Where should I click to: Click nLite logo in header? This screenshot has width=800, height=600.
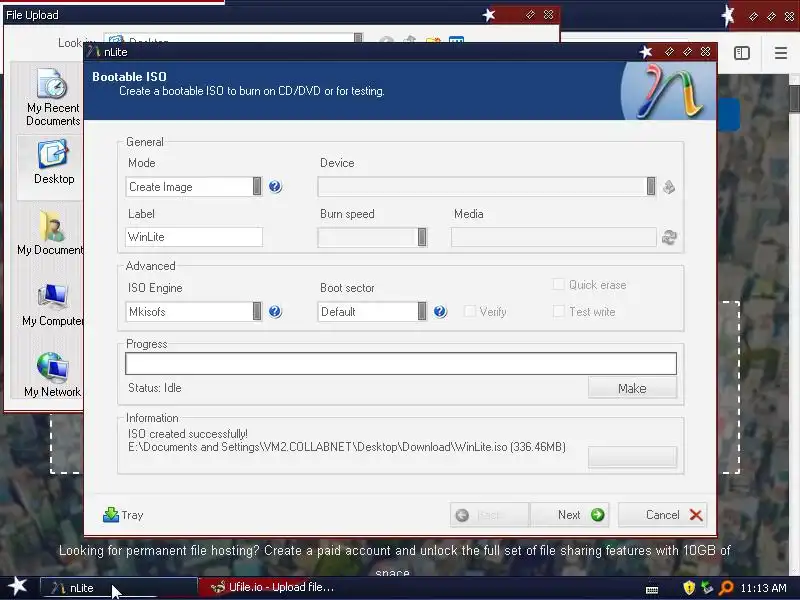669,91
